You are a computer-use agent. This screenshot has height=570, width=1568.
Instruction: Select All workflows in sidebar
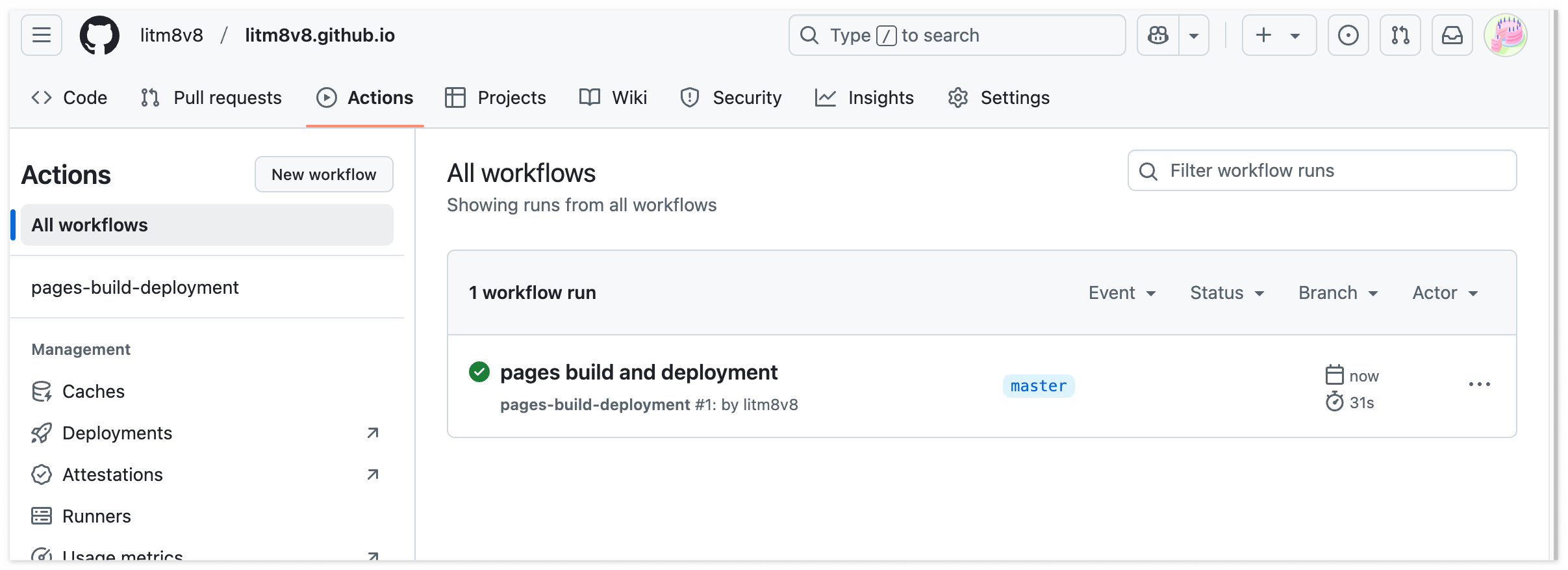[207, 225]
